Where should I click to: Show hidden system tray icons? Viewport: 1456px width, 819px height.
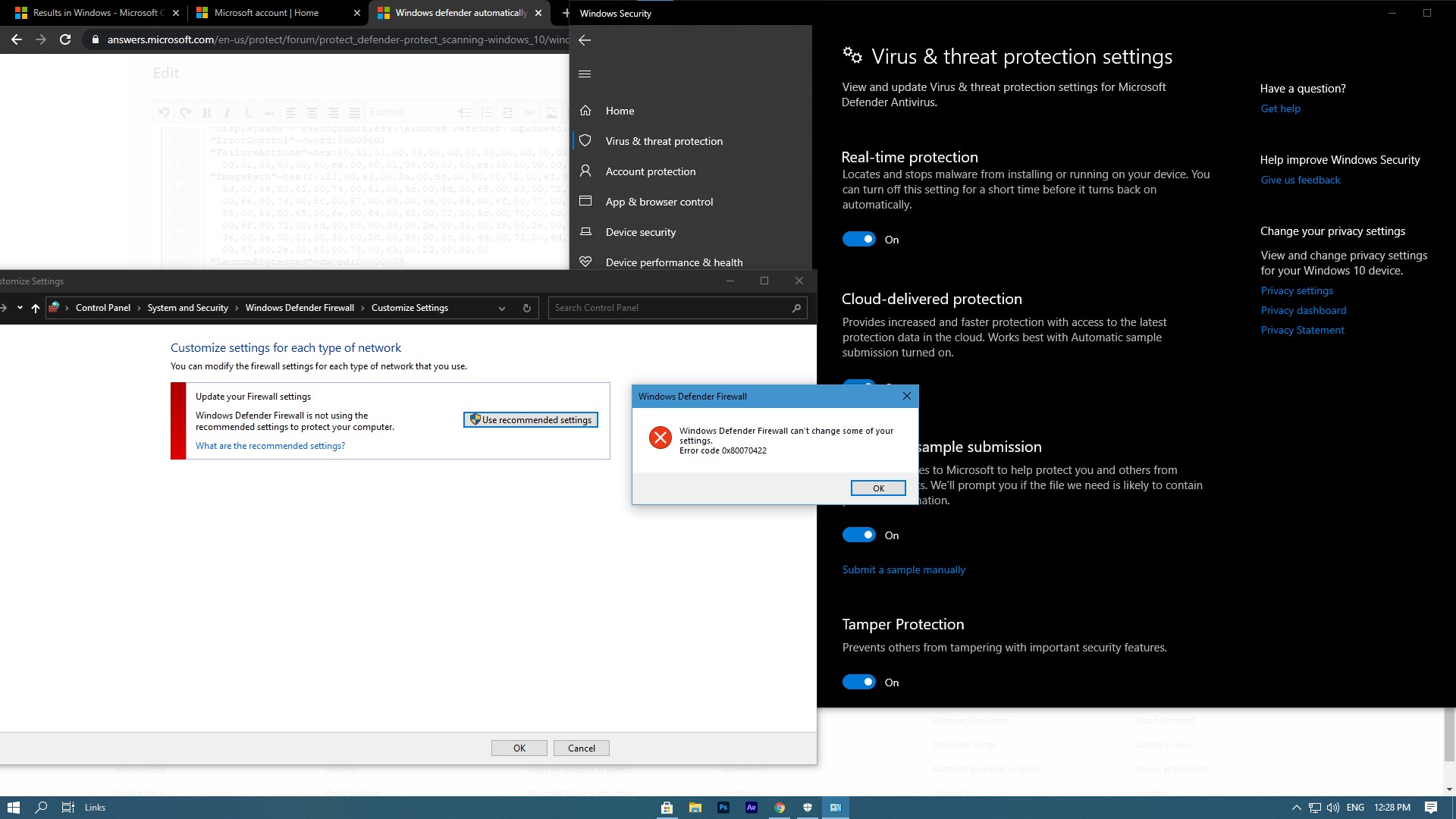pyautogui.click(x=1296, y=808)
